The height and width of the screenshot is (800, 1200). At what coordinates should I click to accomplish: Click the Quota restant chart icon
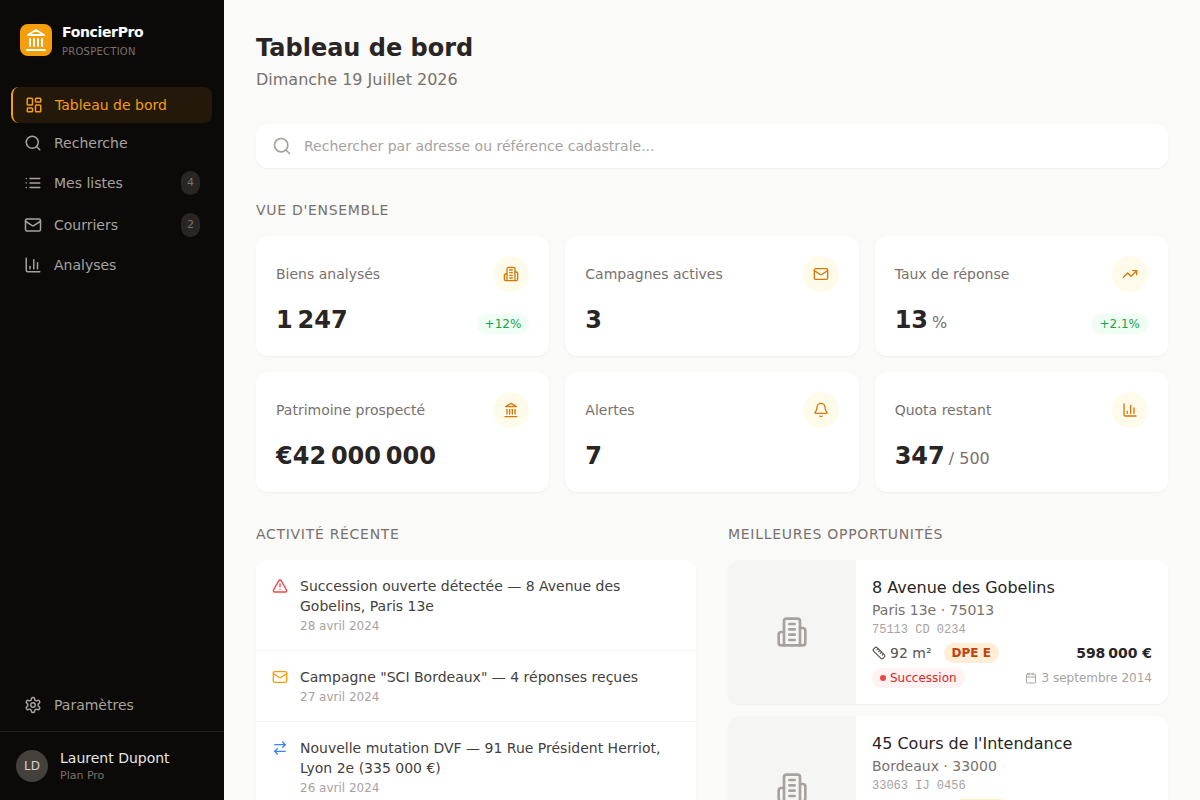click(x=1130, y=410)
